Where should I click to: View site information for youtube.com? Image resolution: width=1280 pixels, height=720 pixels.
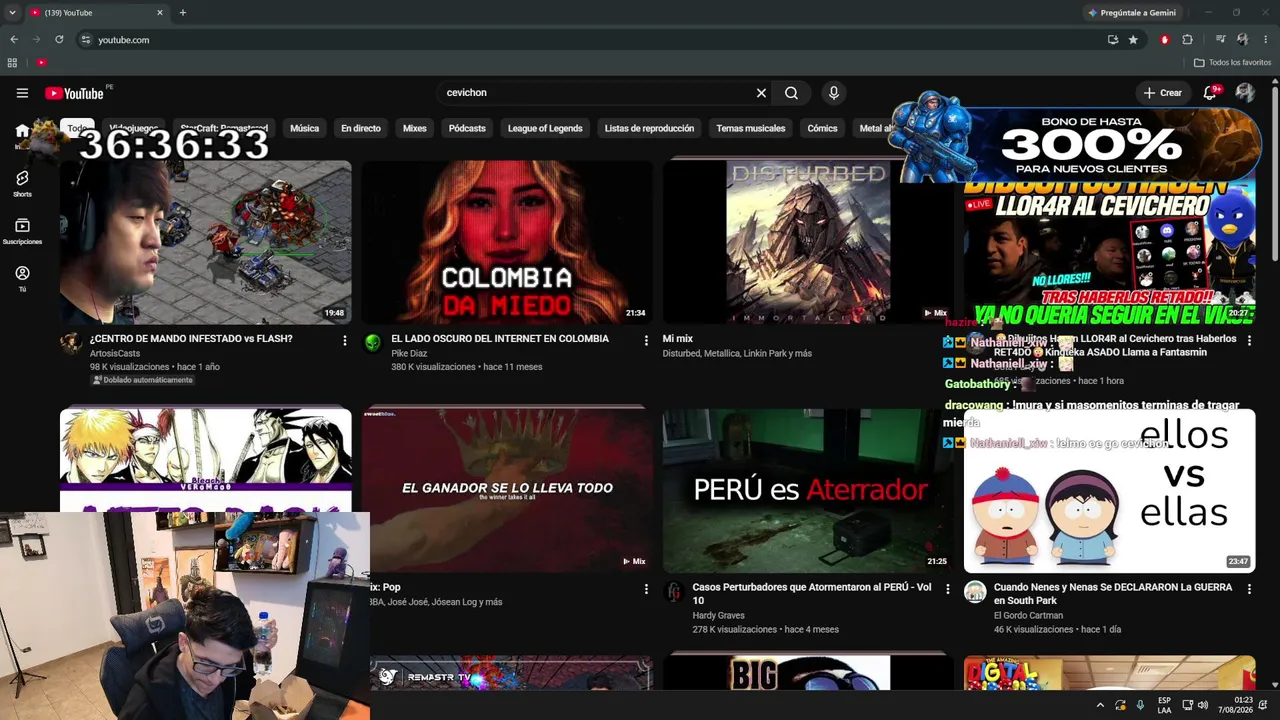pos(86,40)
